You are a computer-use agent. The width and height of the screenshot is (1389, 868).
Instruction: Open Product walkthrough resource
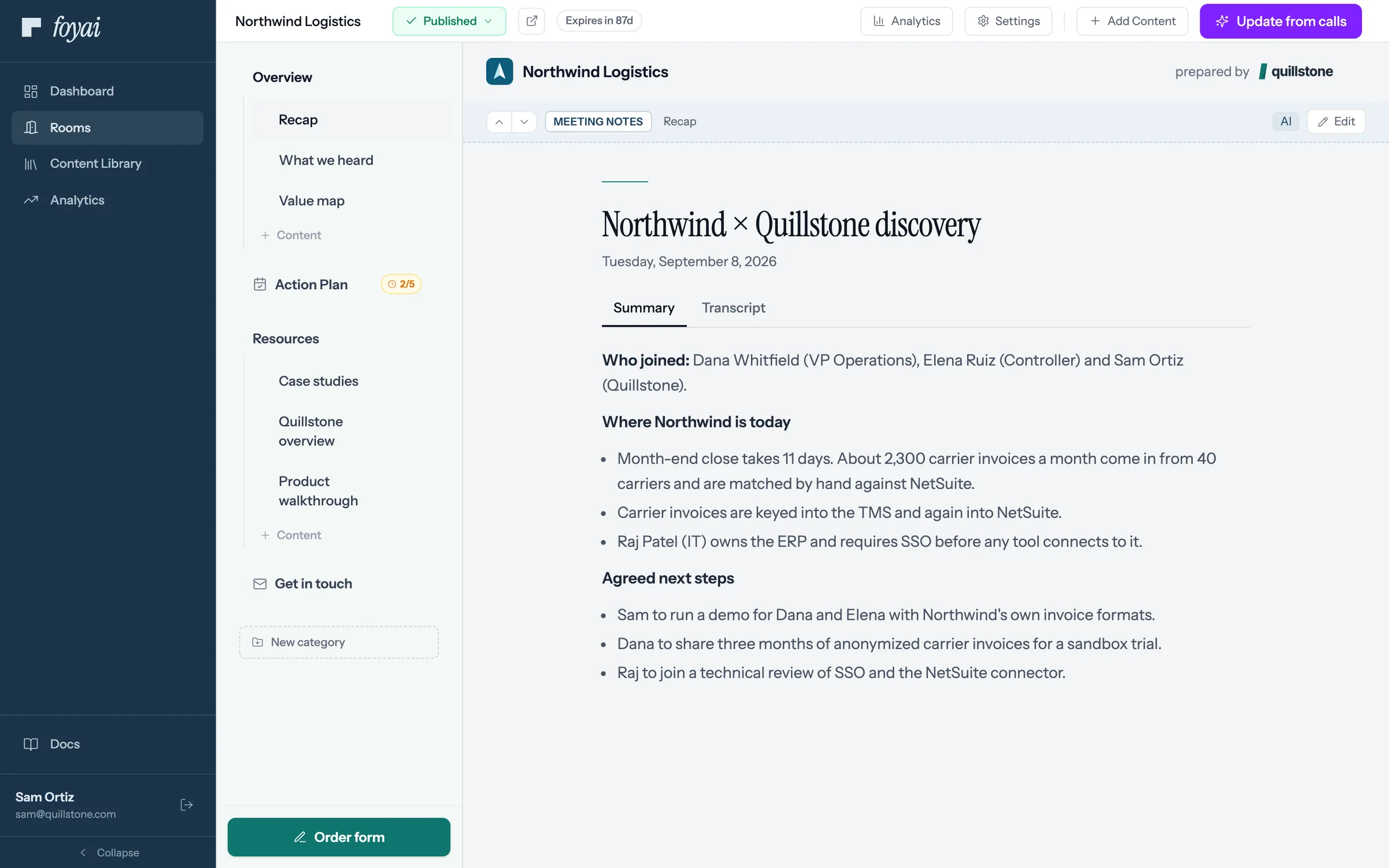[352, 491]
